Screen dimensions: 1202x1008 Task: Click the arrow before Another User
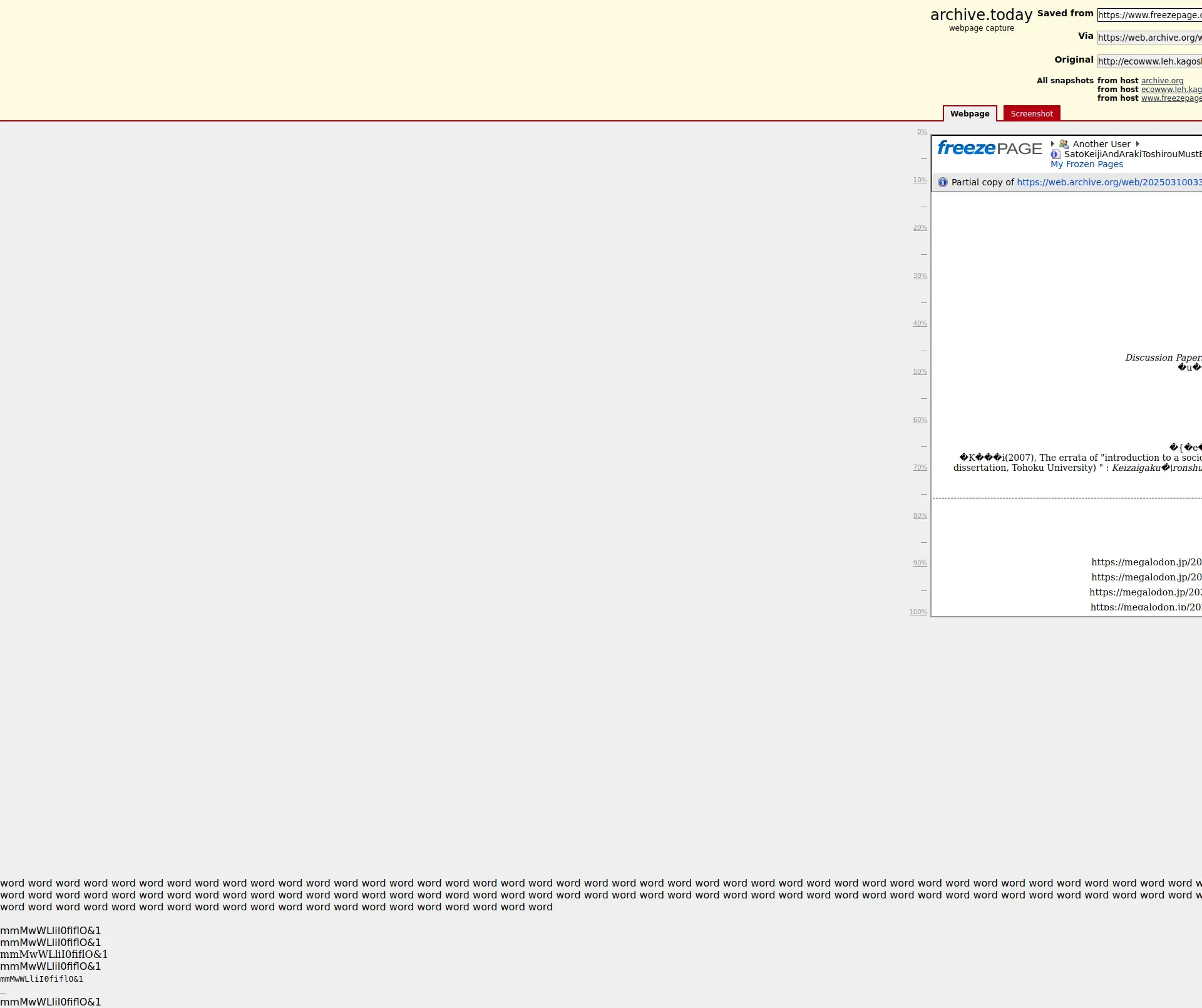click(x=1052, y=144)
